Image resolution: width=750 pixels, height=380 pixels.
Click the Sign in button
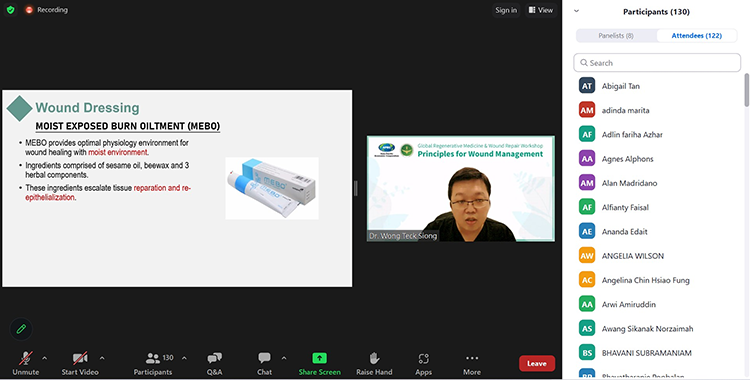(x=506, y=10)
